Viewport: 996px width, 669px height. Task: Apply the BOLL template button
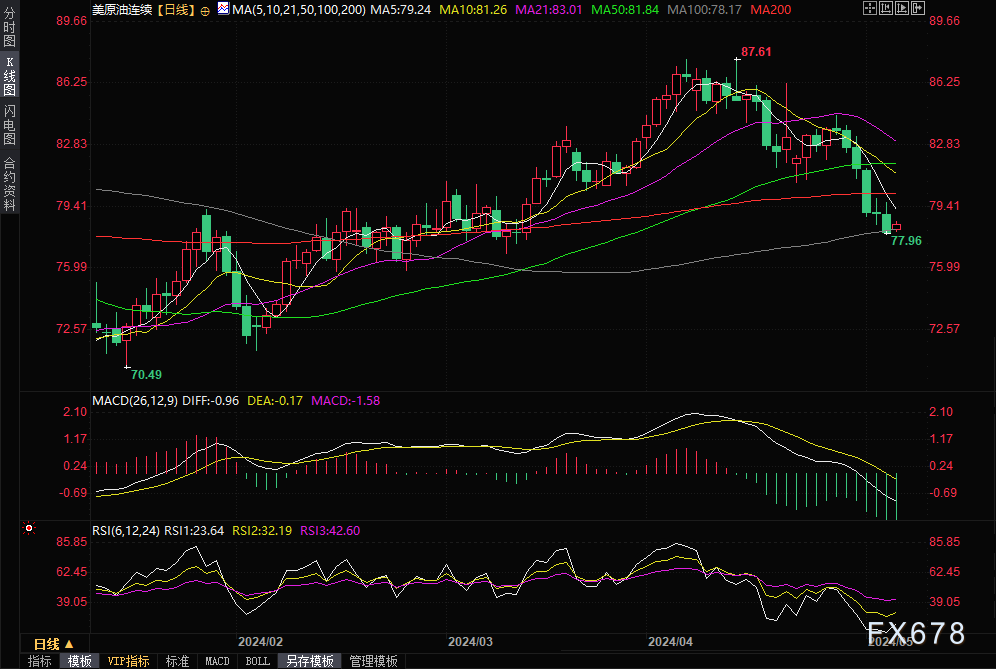257,661
